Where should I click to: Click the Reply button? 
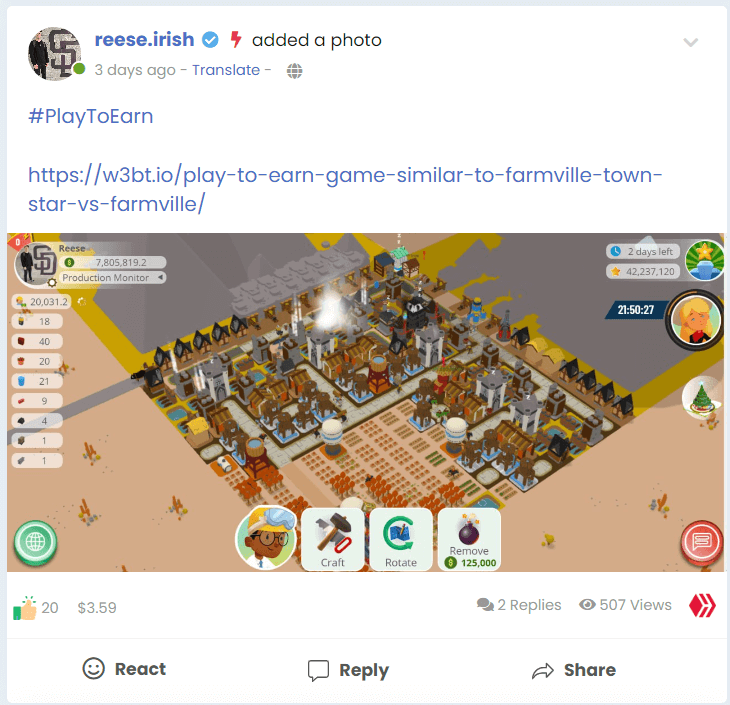[x=348, y=671]
